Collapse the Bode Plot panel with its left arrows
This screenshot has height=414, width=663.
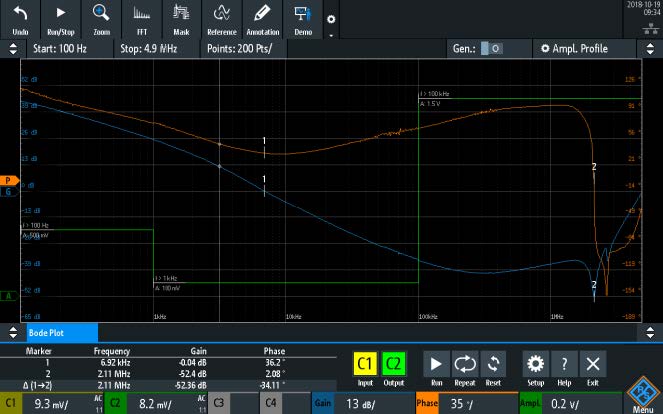tap(12, 332)
